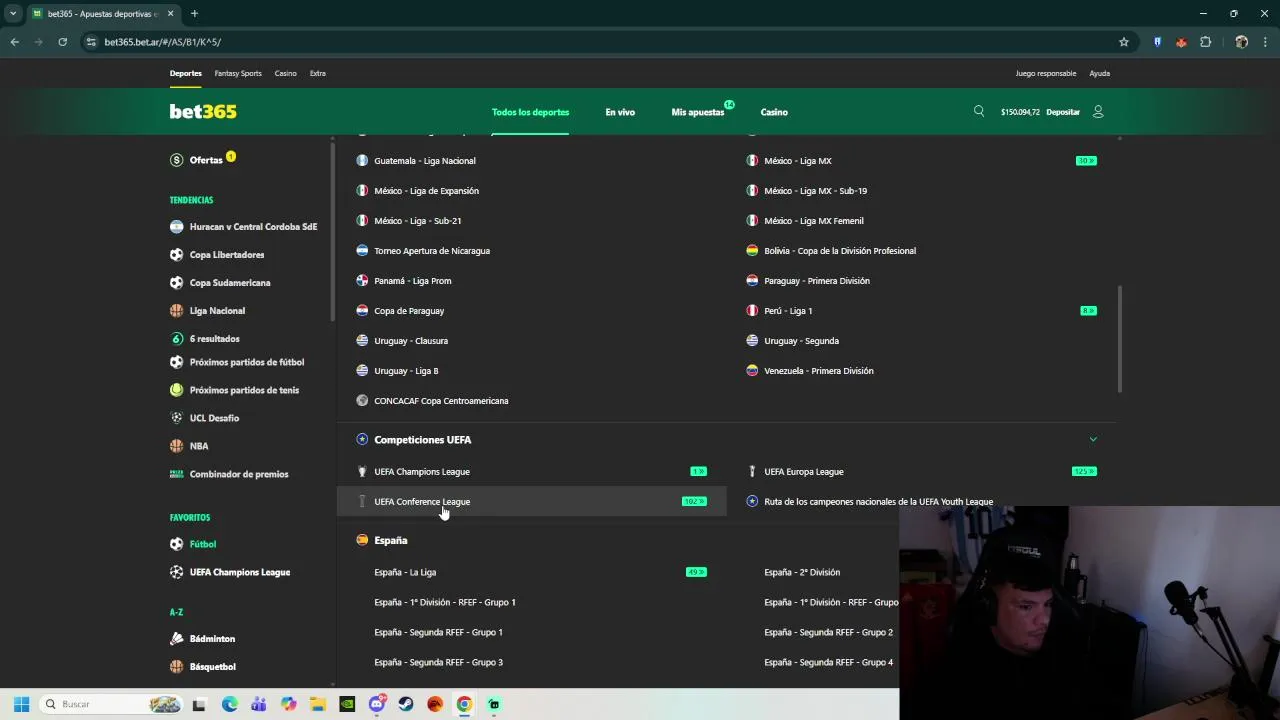Open Uruguay - Clausura
The image size is (1280, 720).
[411, 341]
